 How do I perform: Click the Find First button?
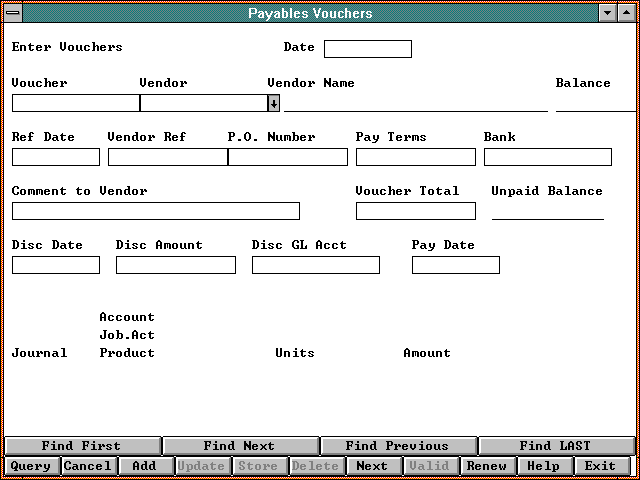pos(81,446)
